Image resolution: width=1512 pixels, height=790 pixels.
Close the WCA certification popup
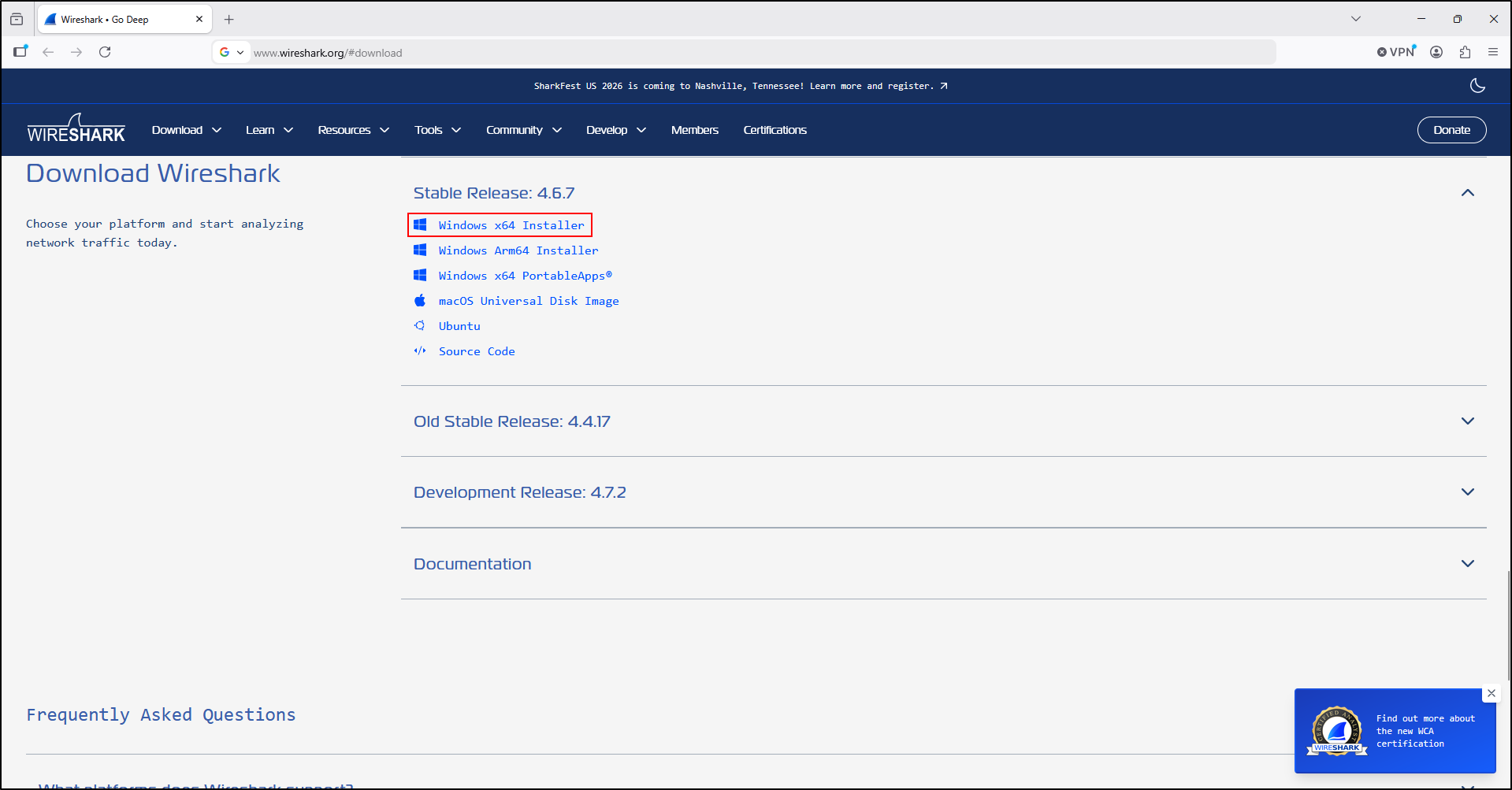click(x=1492, y=693)
